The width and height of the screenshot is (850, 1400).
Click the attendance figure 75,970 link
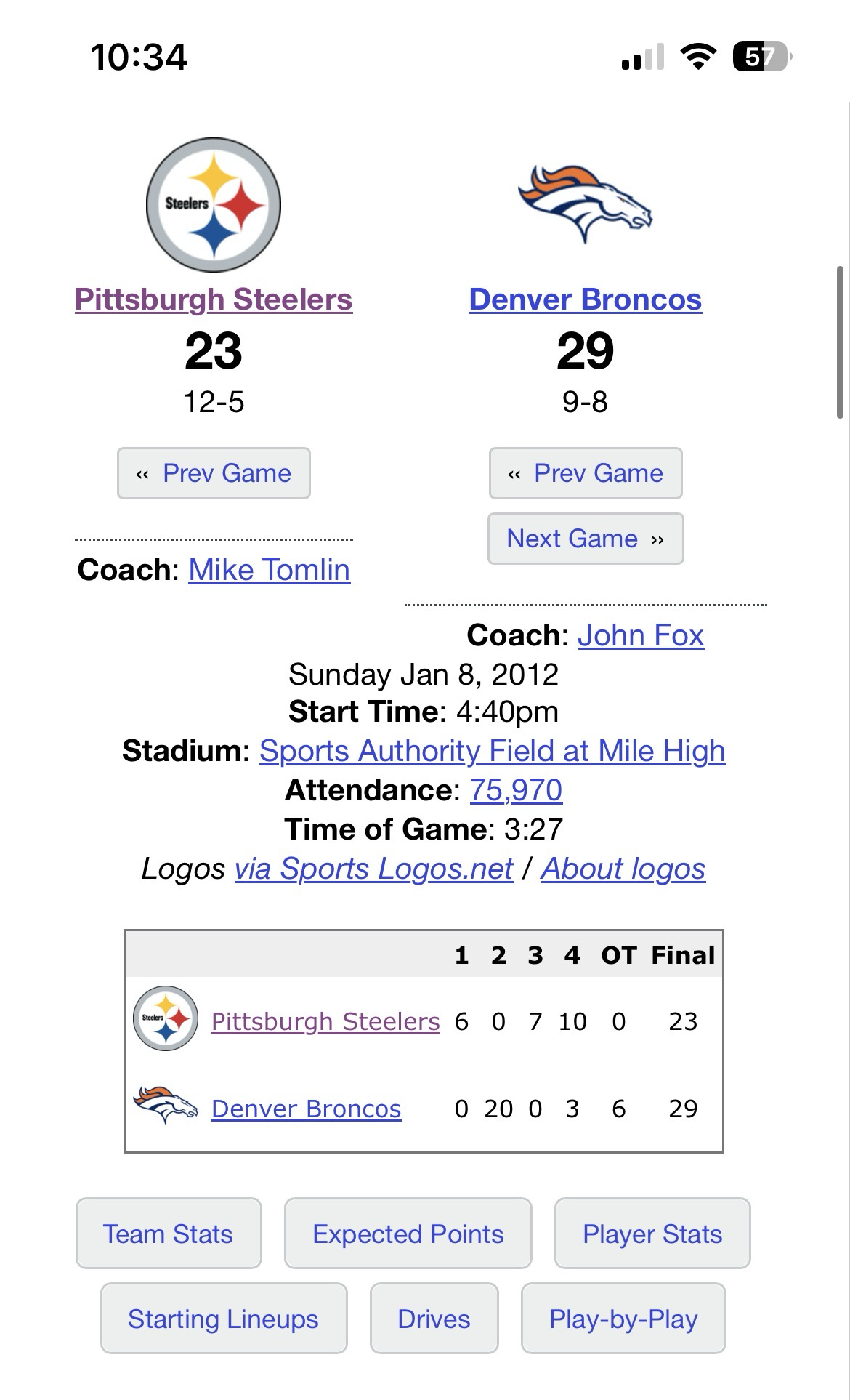pos(516,790)
